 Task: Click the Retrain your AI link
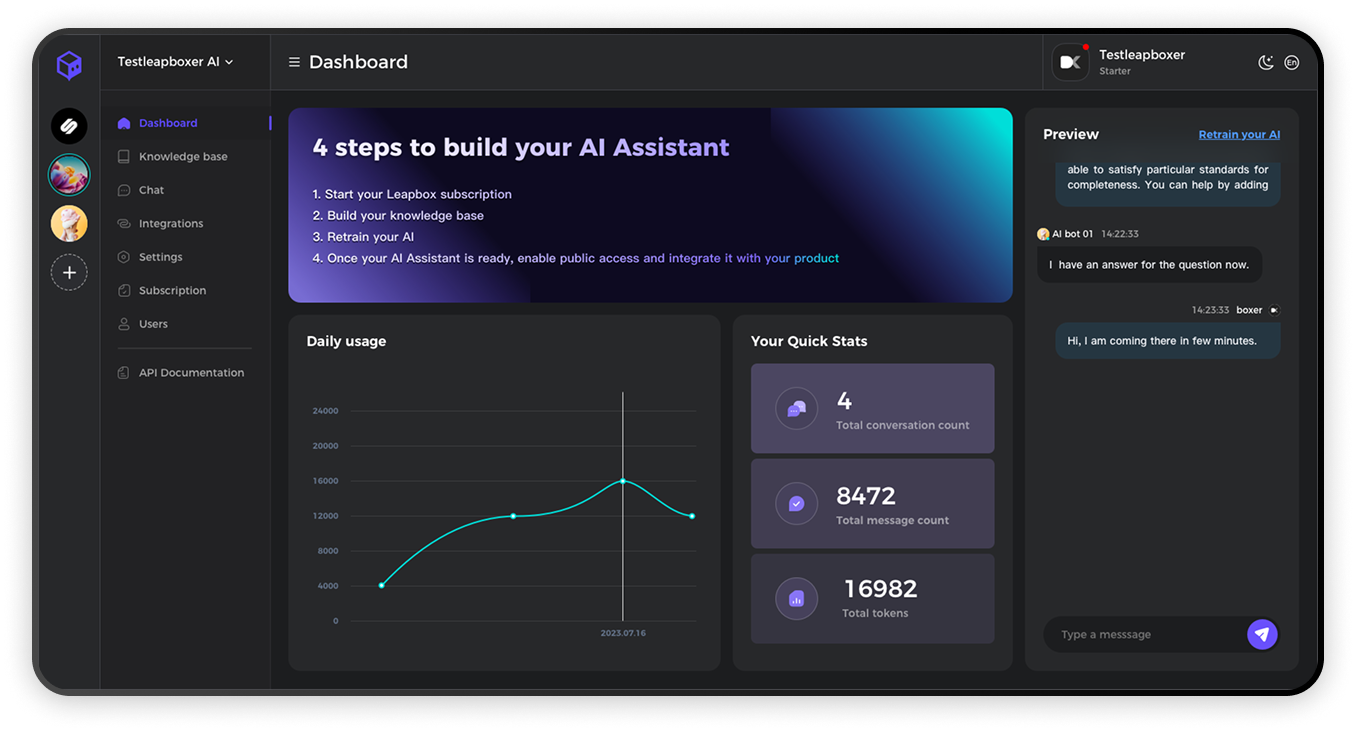(x=1239, y=135)
